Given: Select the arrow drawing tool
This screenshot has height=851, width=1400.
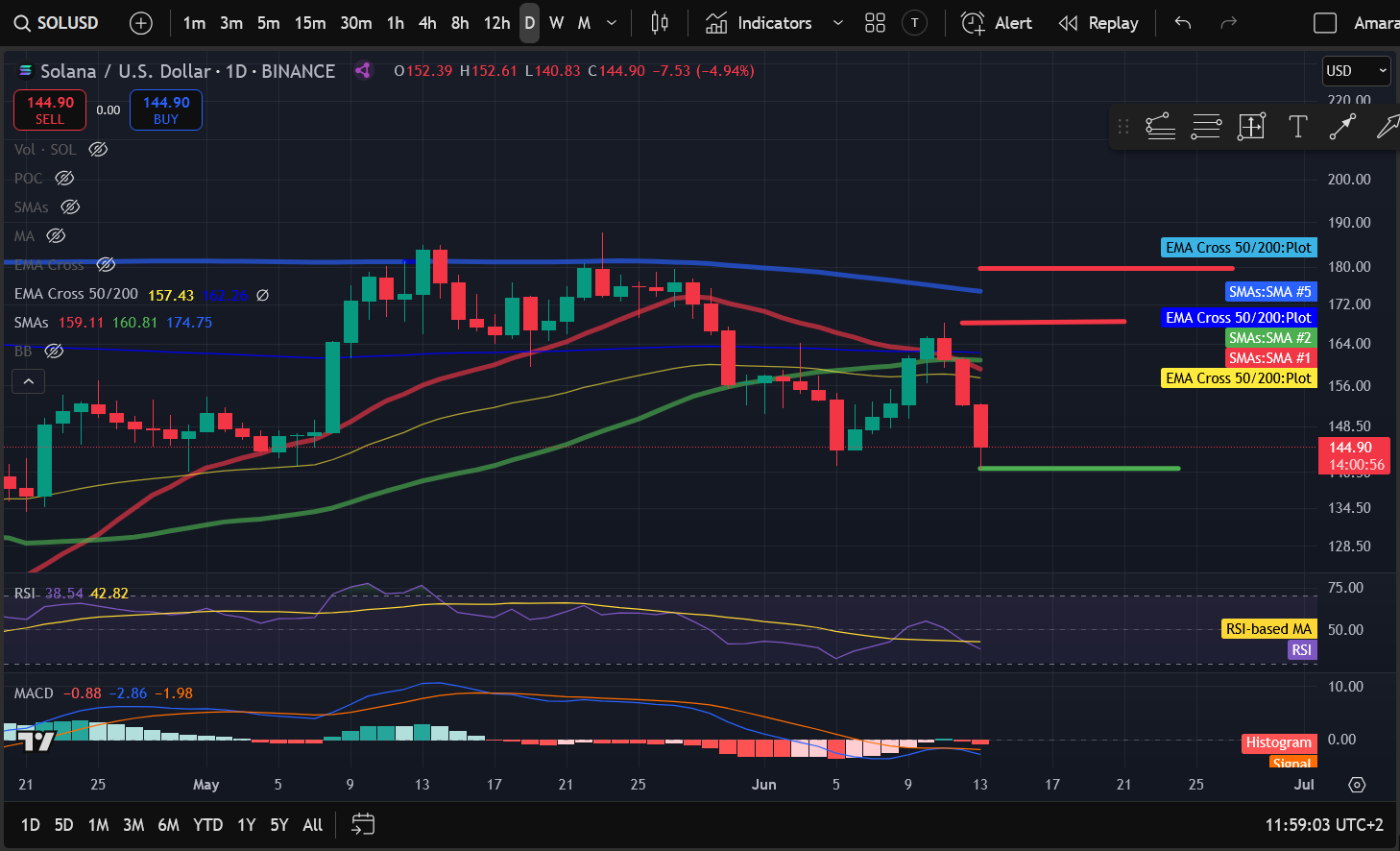Looking at the screenshot, I should (1388, 127).
